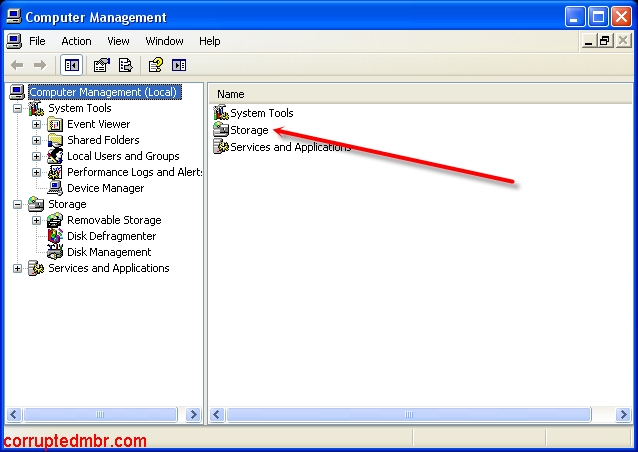Select Event Viewer in the tree
Image resolution: width=638 pixels, height=452 pixels.
tap(98, 124)
